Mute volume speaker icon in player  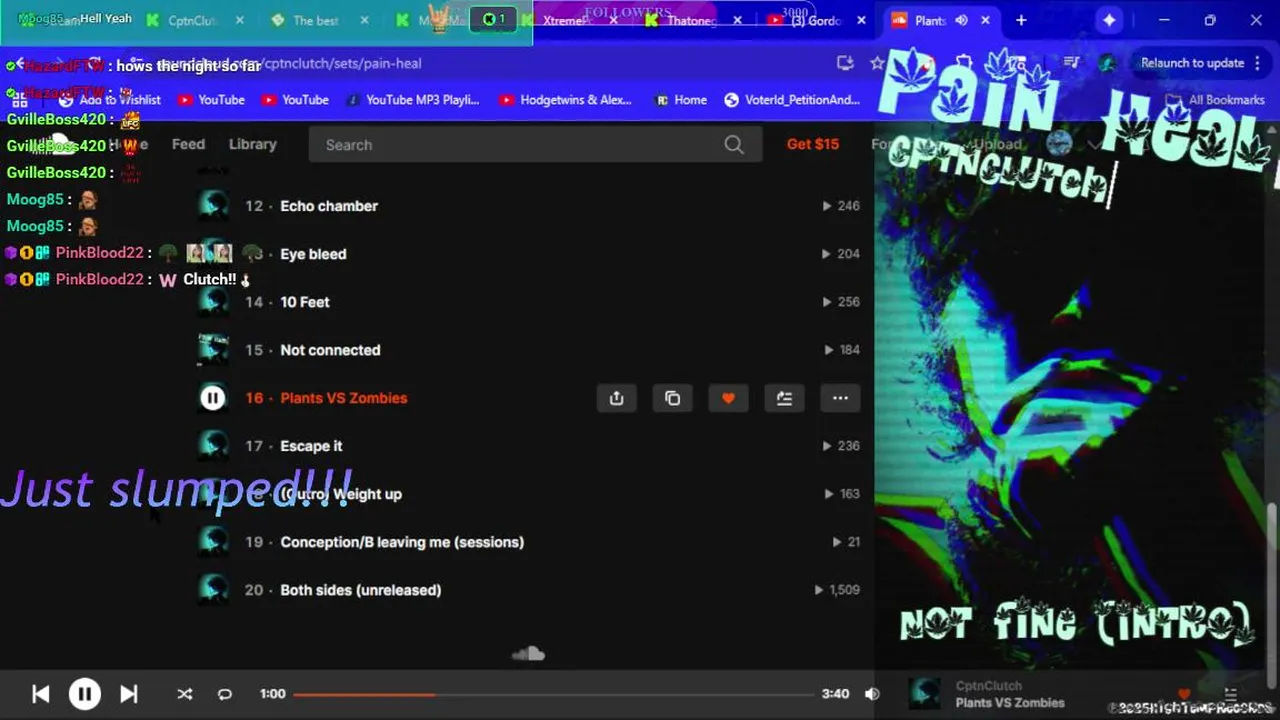(x=872, y=694)
